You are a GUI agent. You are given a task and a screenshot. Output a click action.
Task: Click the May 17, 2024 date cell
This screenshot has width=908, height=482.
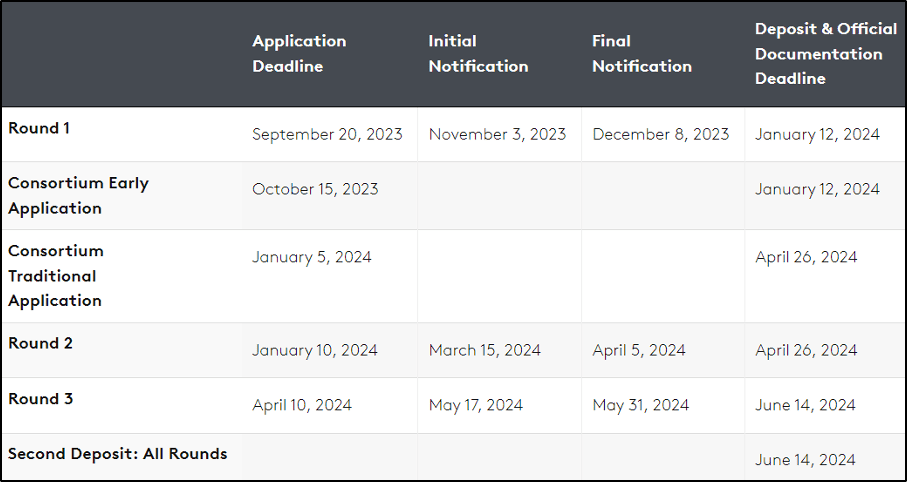pyautogui.click(x=476, y=405)
